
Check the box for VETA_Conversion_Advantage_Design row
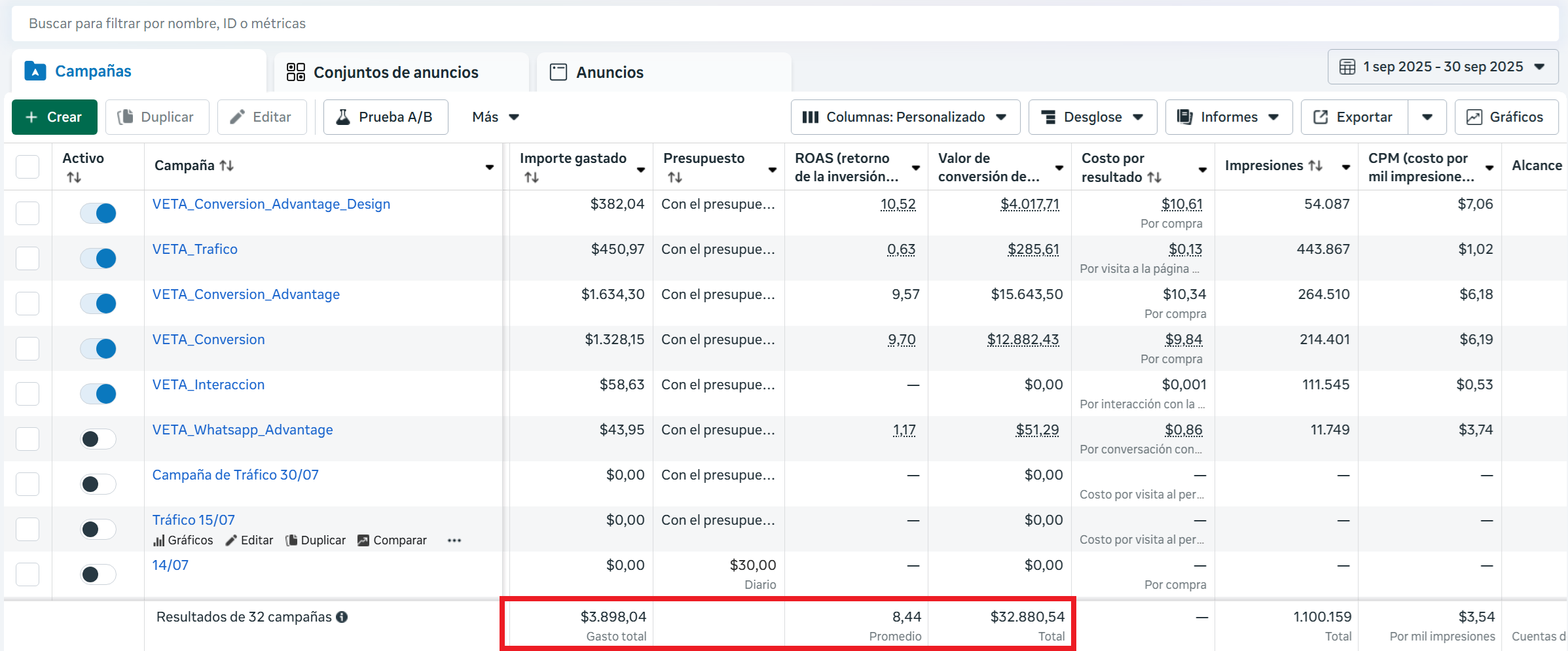click(x=27, y=213)
